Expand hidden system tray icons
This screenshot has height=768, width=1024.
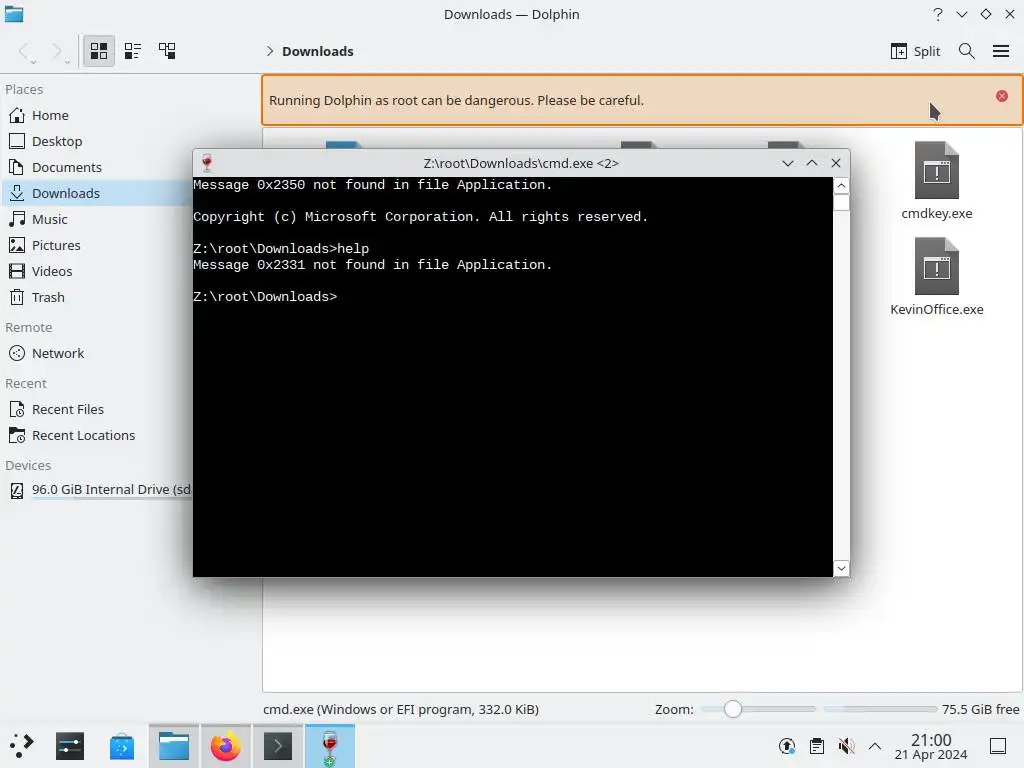coord(875,746)
